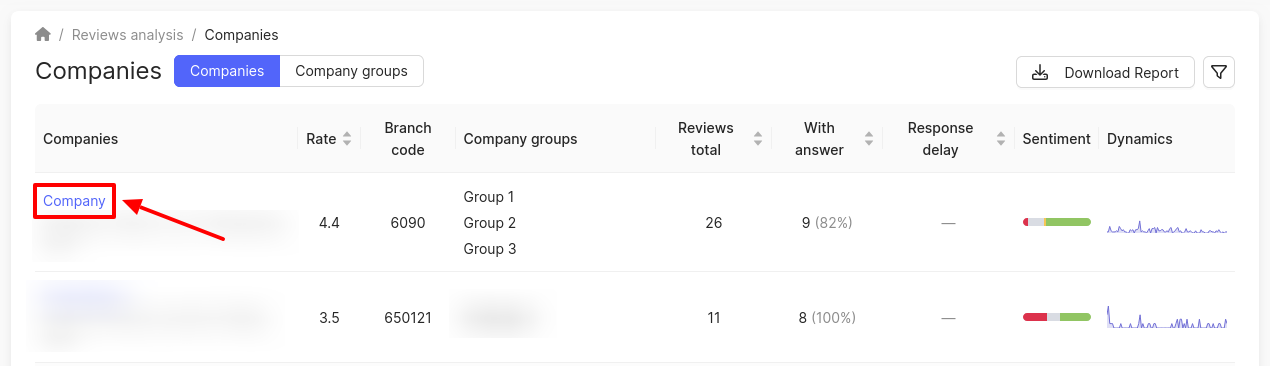The height and width of the screenshot is (366, 1270).
Task: Click Group 1 in company groups
Action: click(489, 197)
